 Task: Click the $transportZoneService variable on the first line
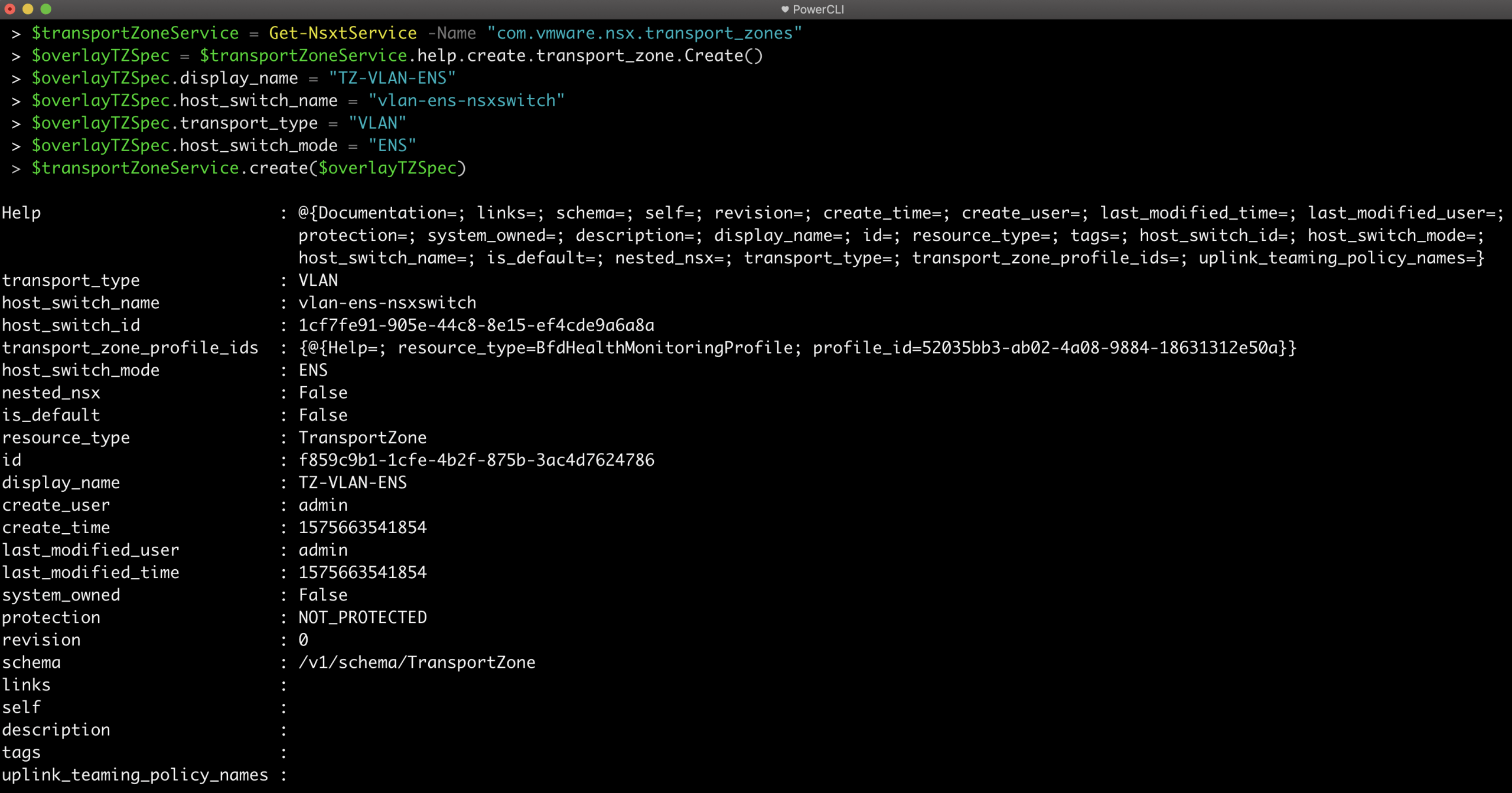click(x=135, y=33)
